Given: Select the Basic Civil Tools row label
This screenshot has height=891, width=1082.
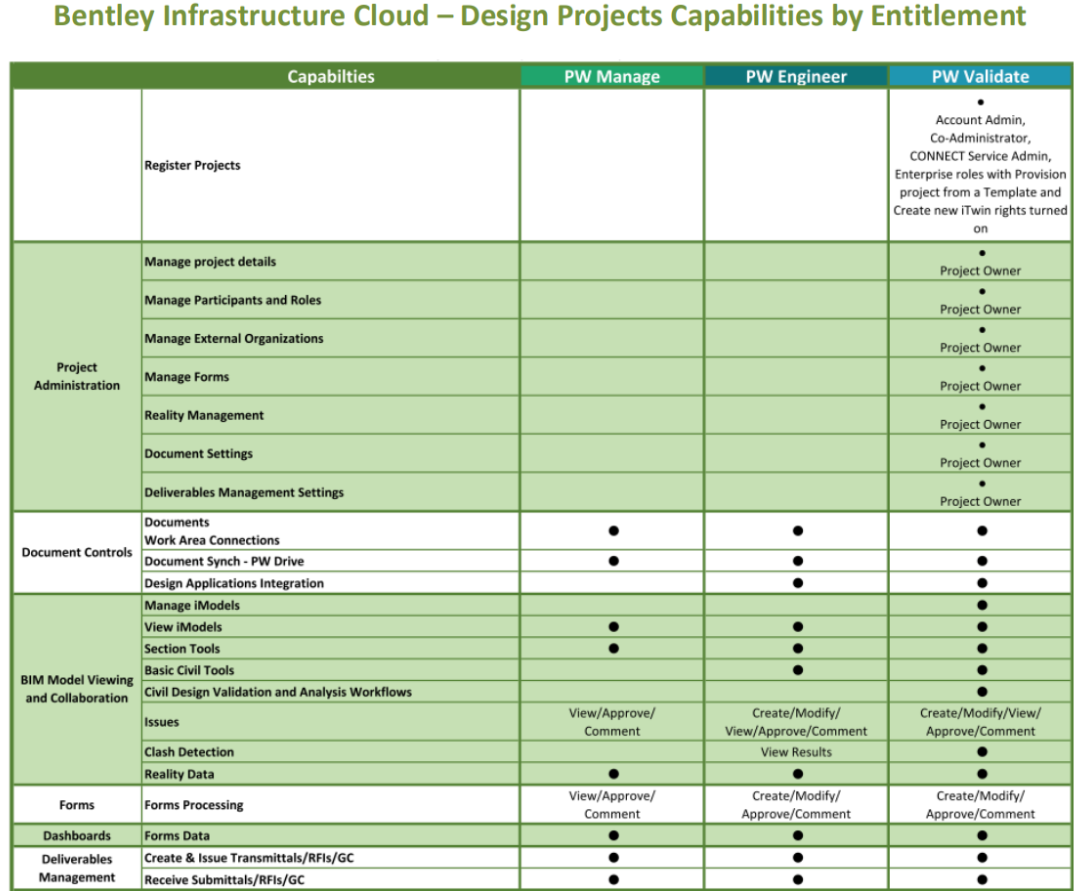Looking at the screenshot, I should tap(189, 670).
